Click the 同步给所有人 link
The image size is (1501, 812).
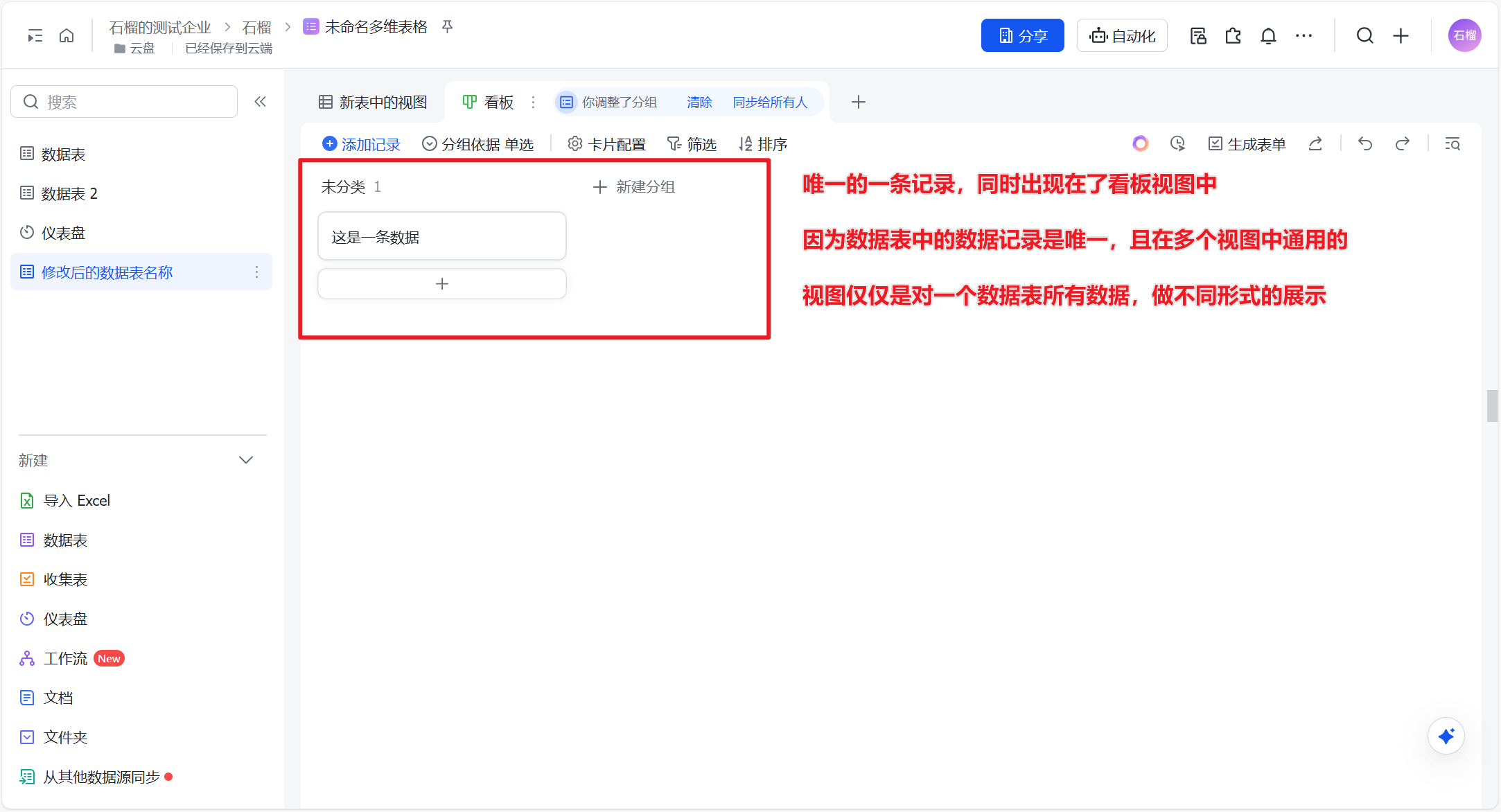point(770,103)
